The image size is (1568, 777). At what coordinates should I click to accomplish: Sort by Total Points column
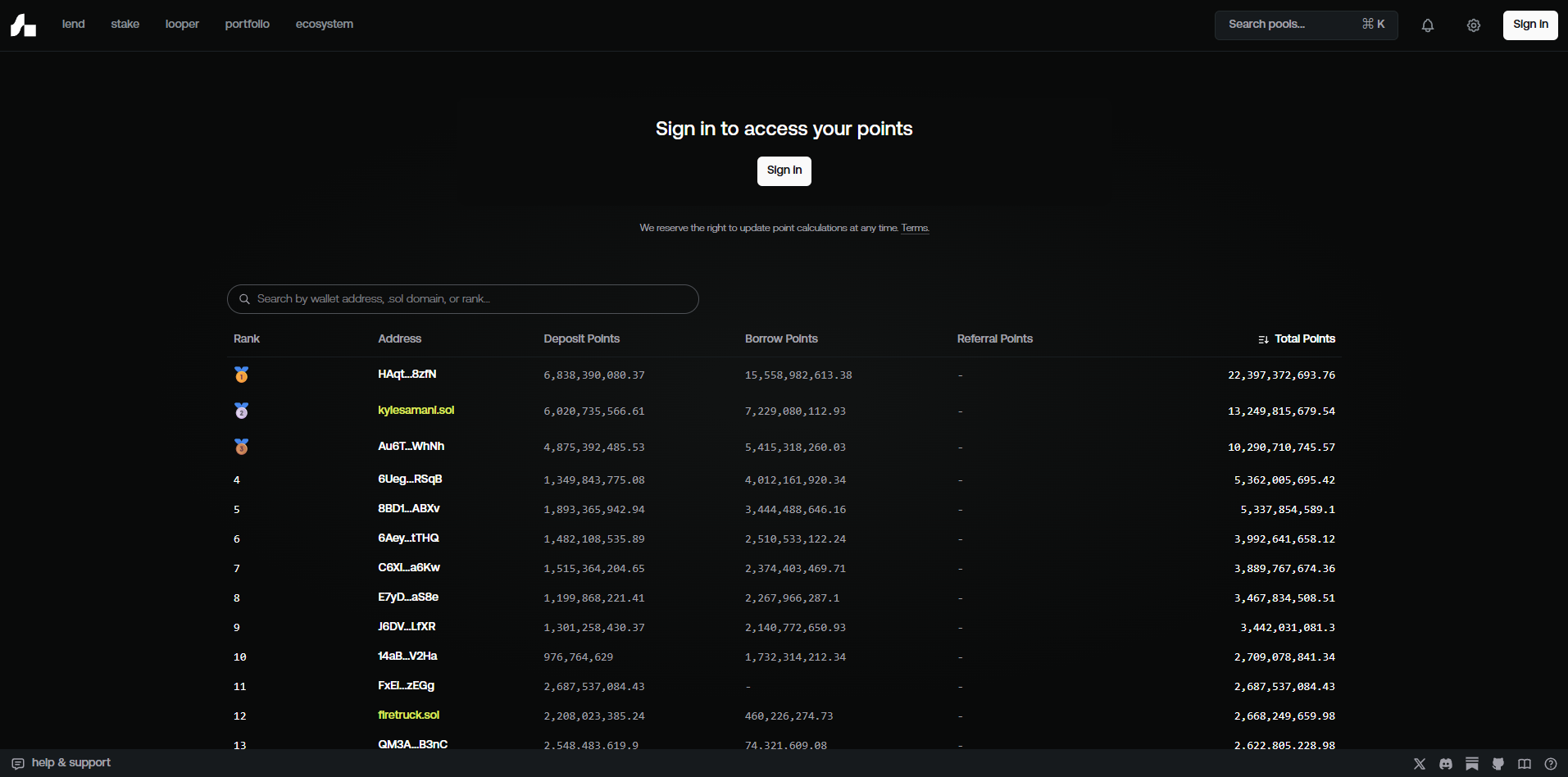click(x=1297, y=339)
